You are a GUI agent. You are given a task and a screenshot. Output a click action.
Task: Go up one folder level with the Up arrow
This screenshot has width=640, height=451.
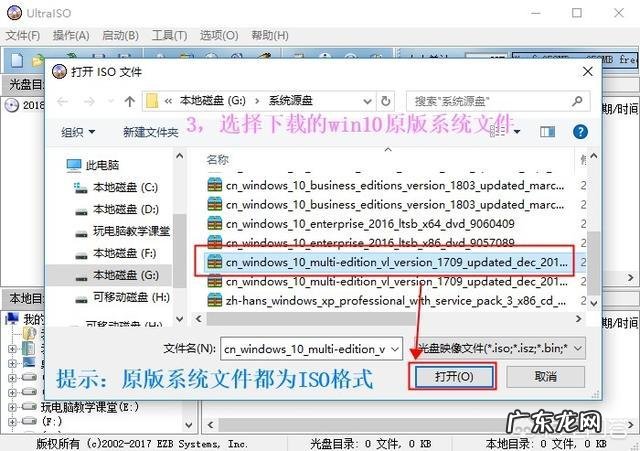pos(130,101)
